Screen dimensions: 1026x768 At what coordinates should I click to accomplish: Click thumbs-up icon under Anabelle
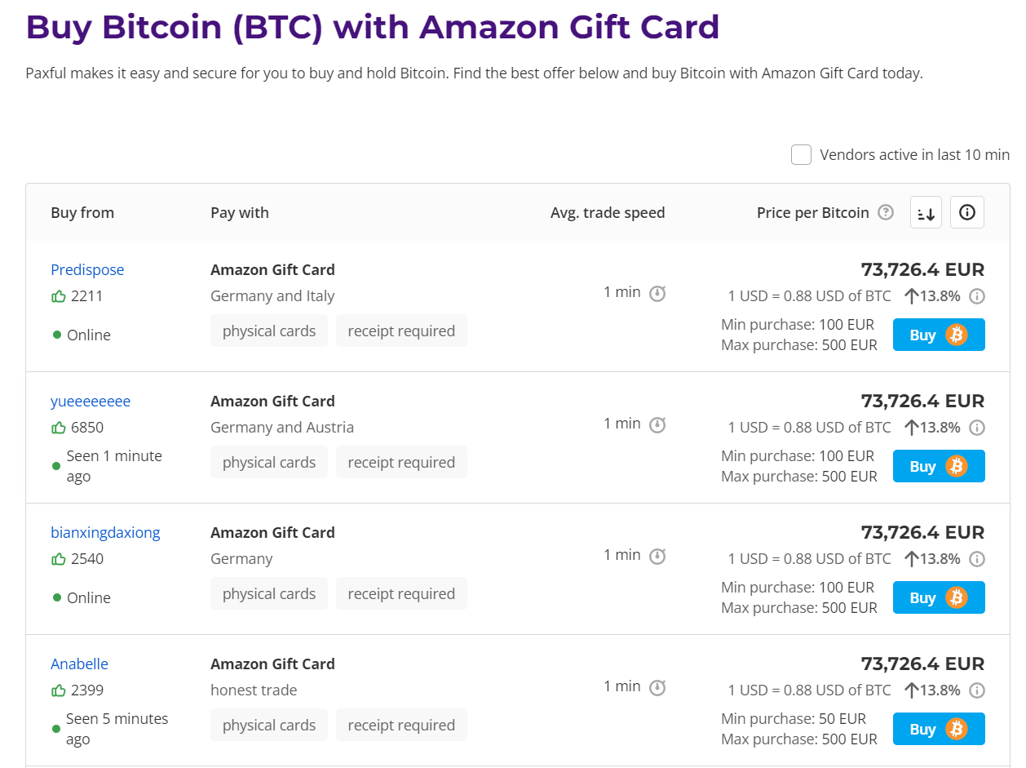pyautogui.click(x=58, y=691)
